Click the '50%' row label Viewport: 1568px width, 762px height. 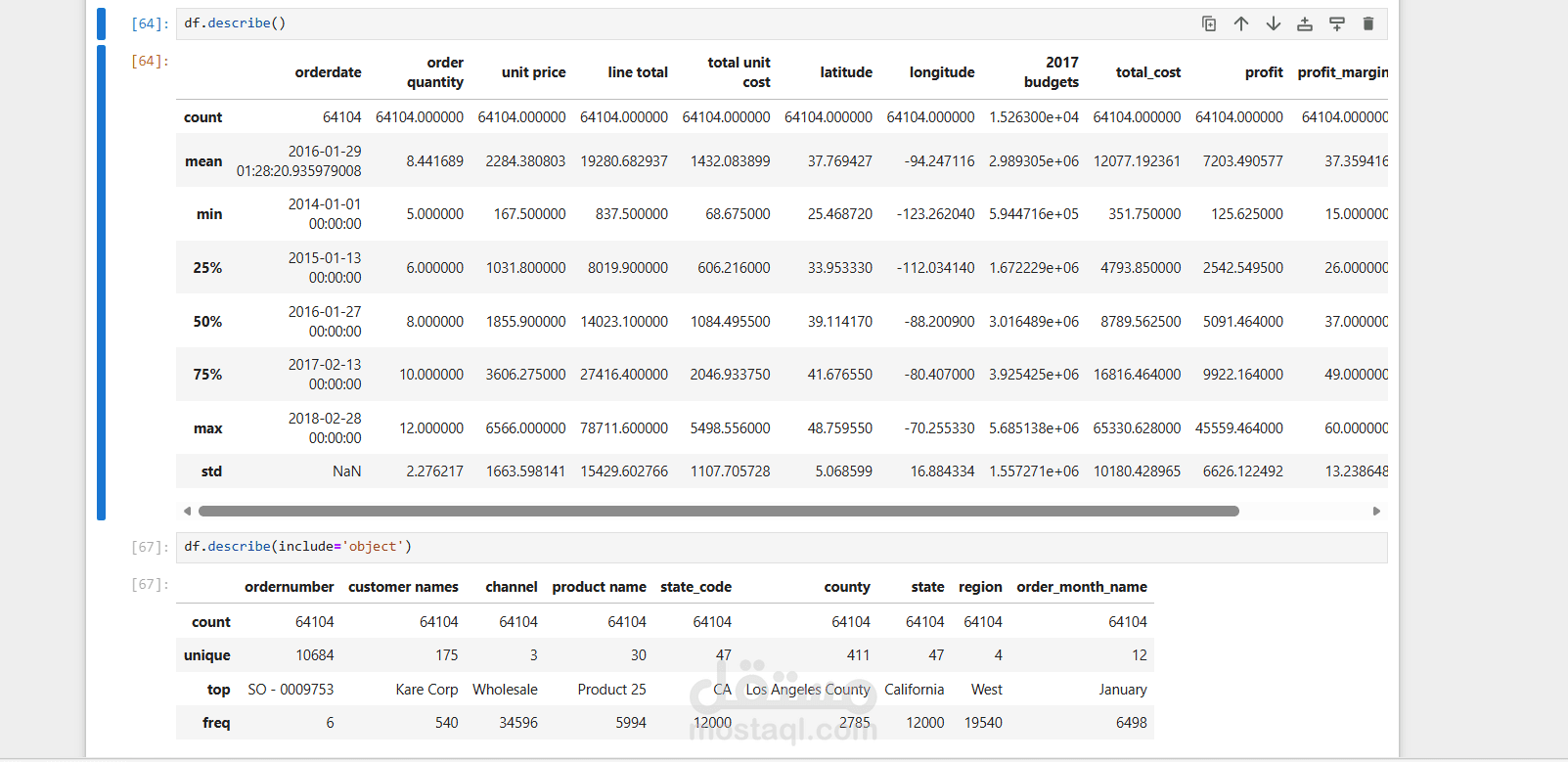207,322
